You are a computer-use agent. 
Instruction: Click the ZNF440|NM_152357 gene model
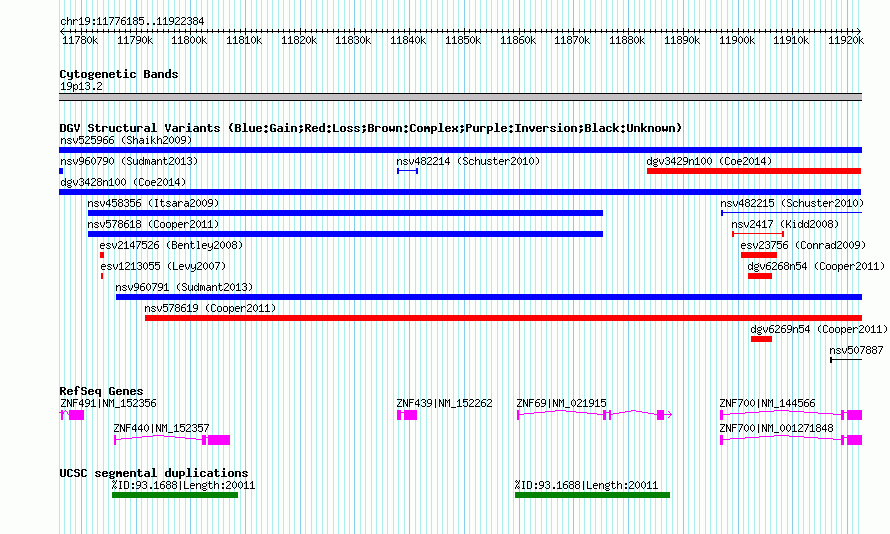coord(172,440)
